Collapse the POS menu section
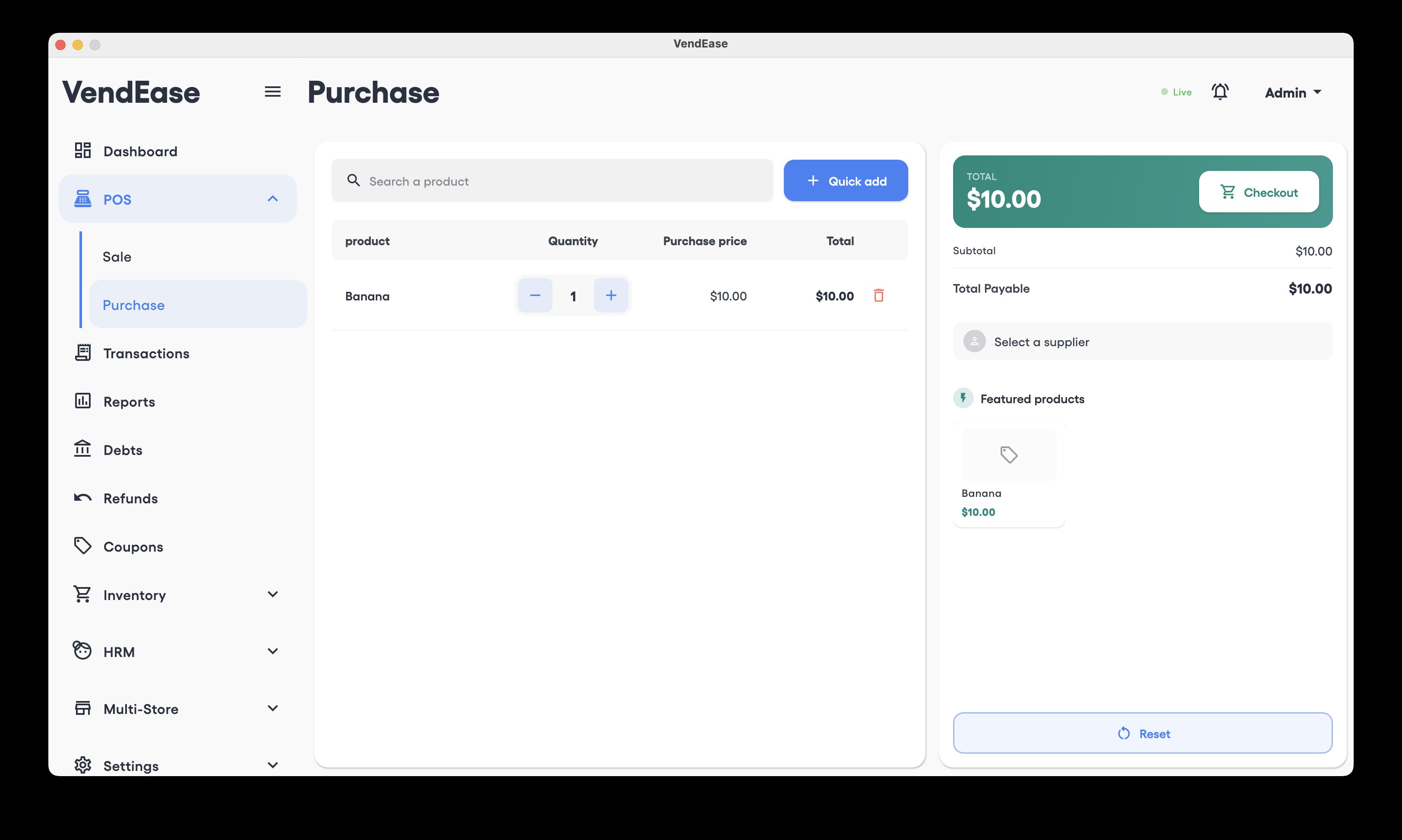 click(272, 199)
